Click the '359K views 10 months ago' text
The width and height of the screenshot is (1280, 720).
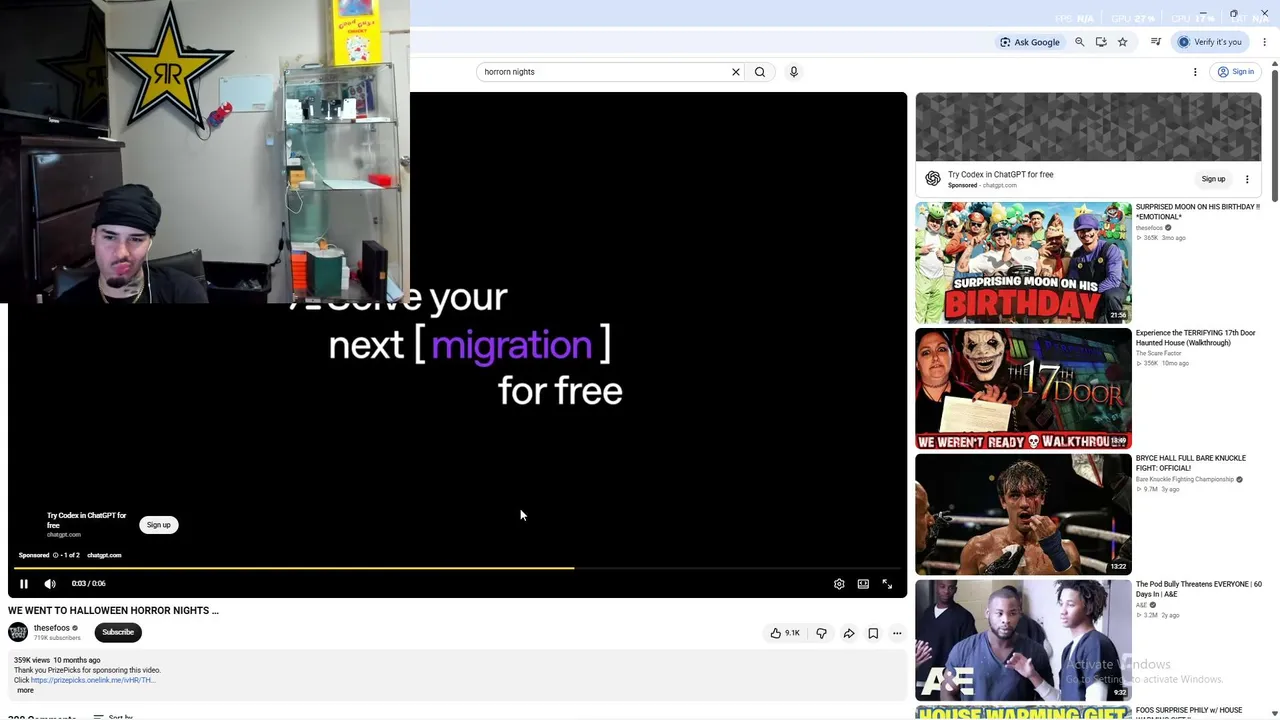(x=57, y=660)
